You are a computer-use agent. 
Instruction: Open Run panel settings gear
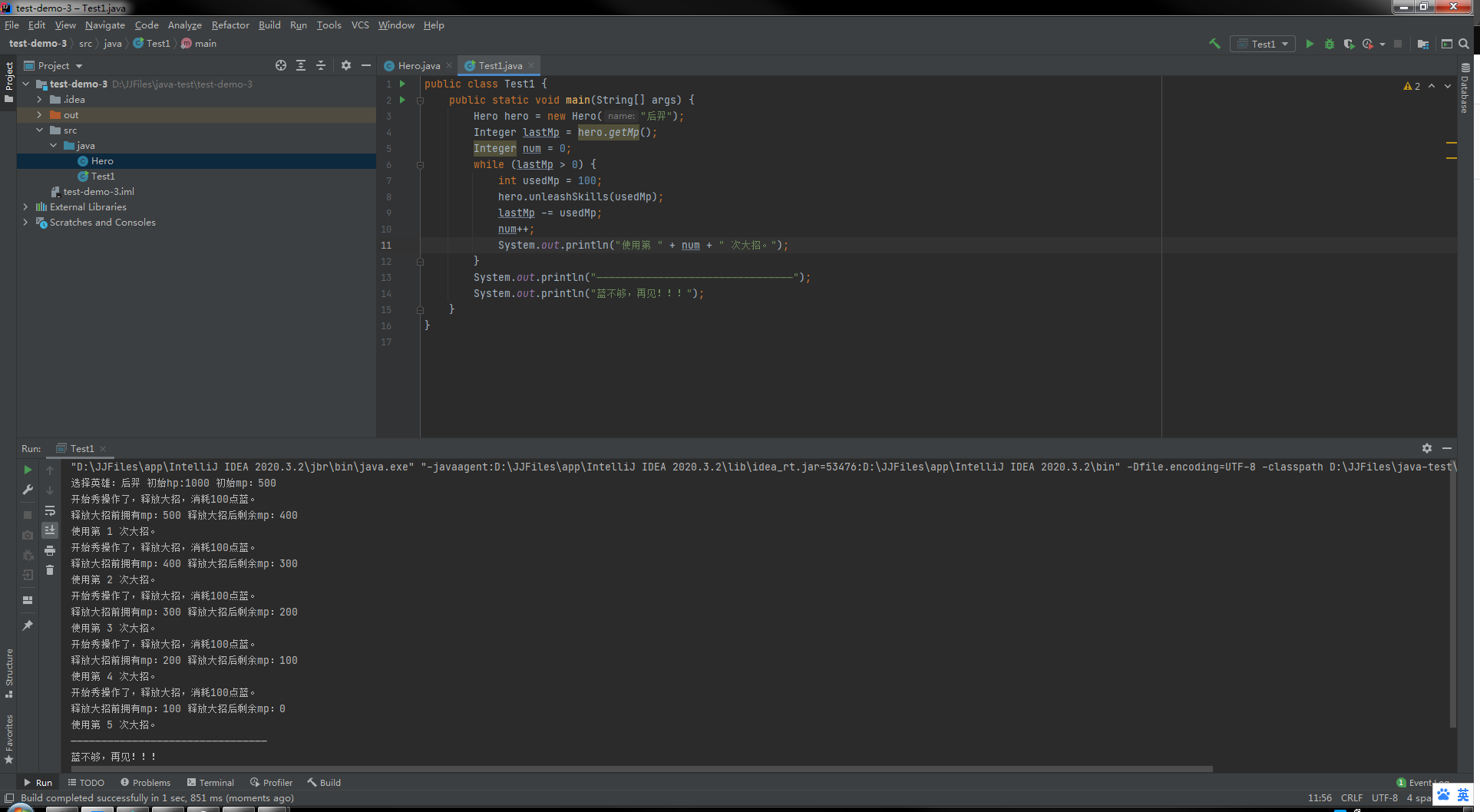[1426, 448]
